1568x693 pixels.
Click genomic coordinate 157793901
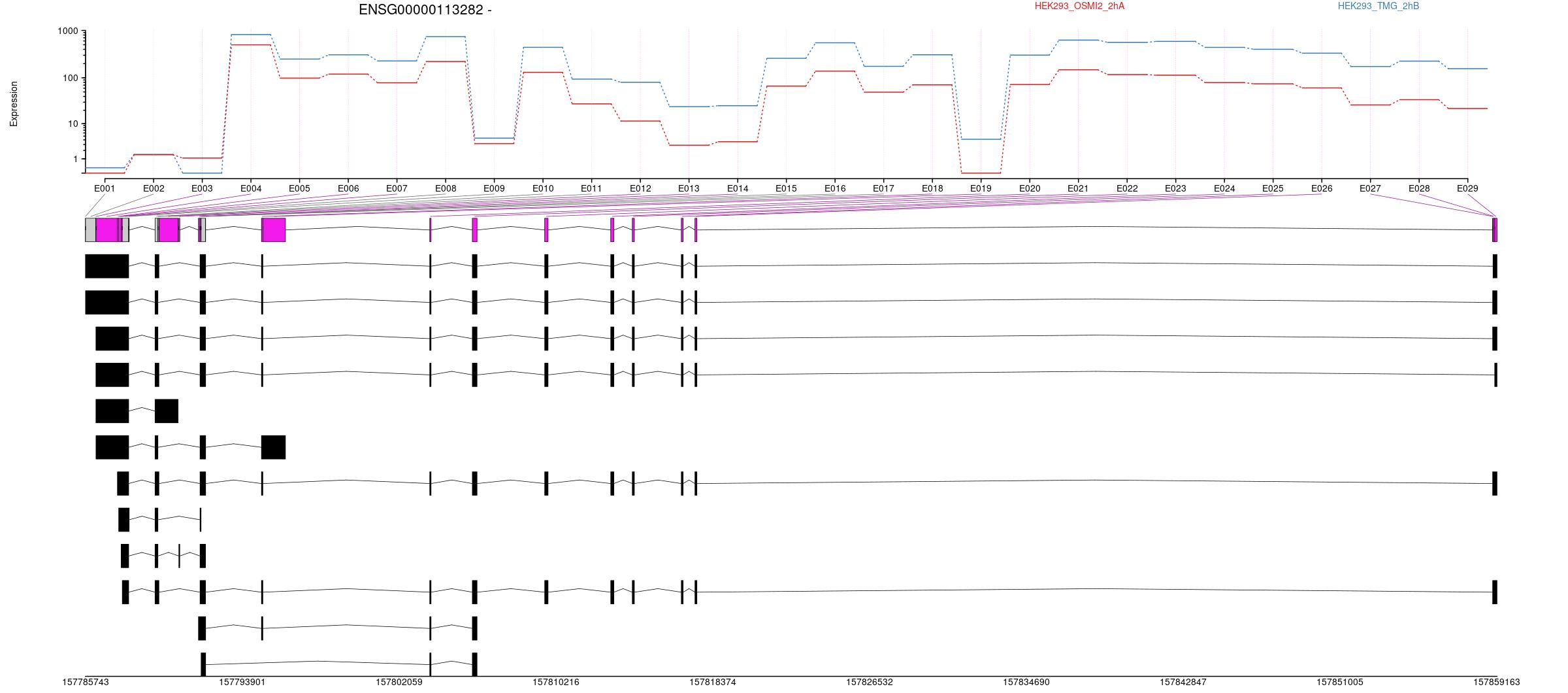242,682
